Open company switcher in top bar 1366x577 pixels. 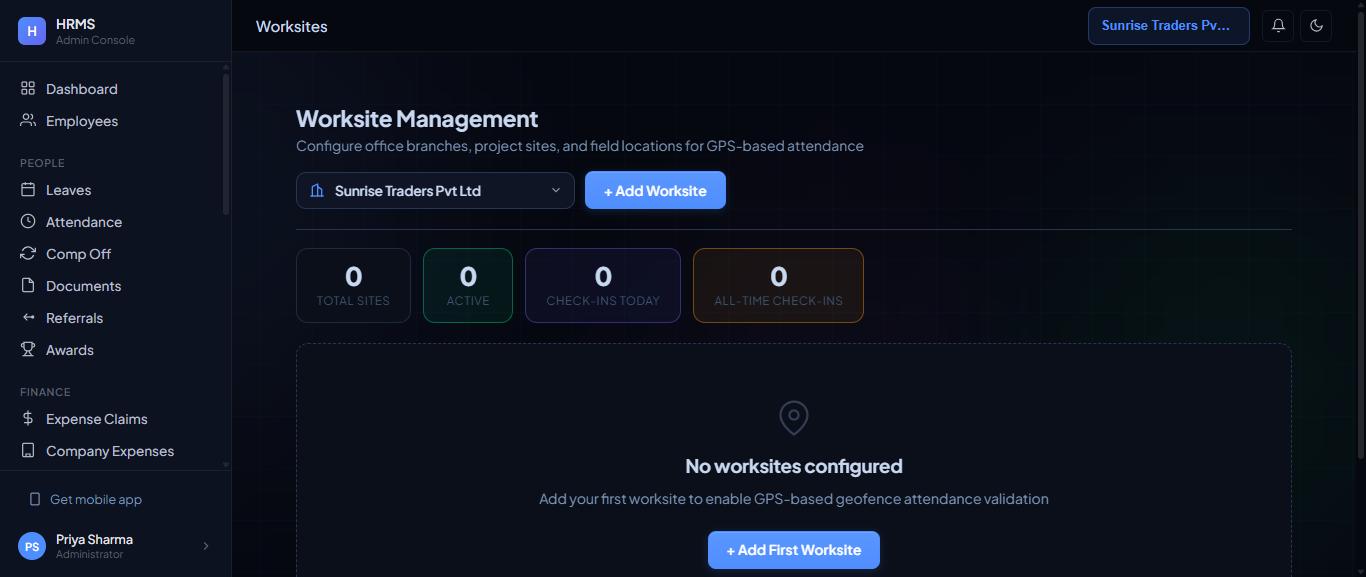point(1169,26)
